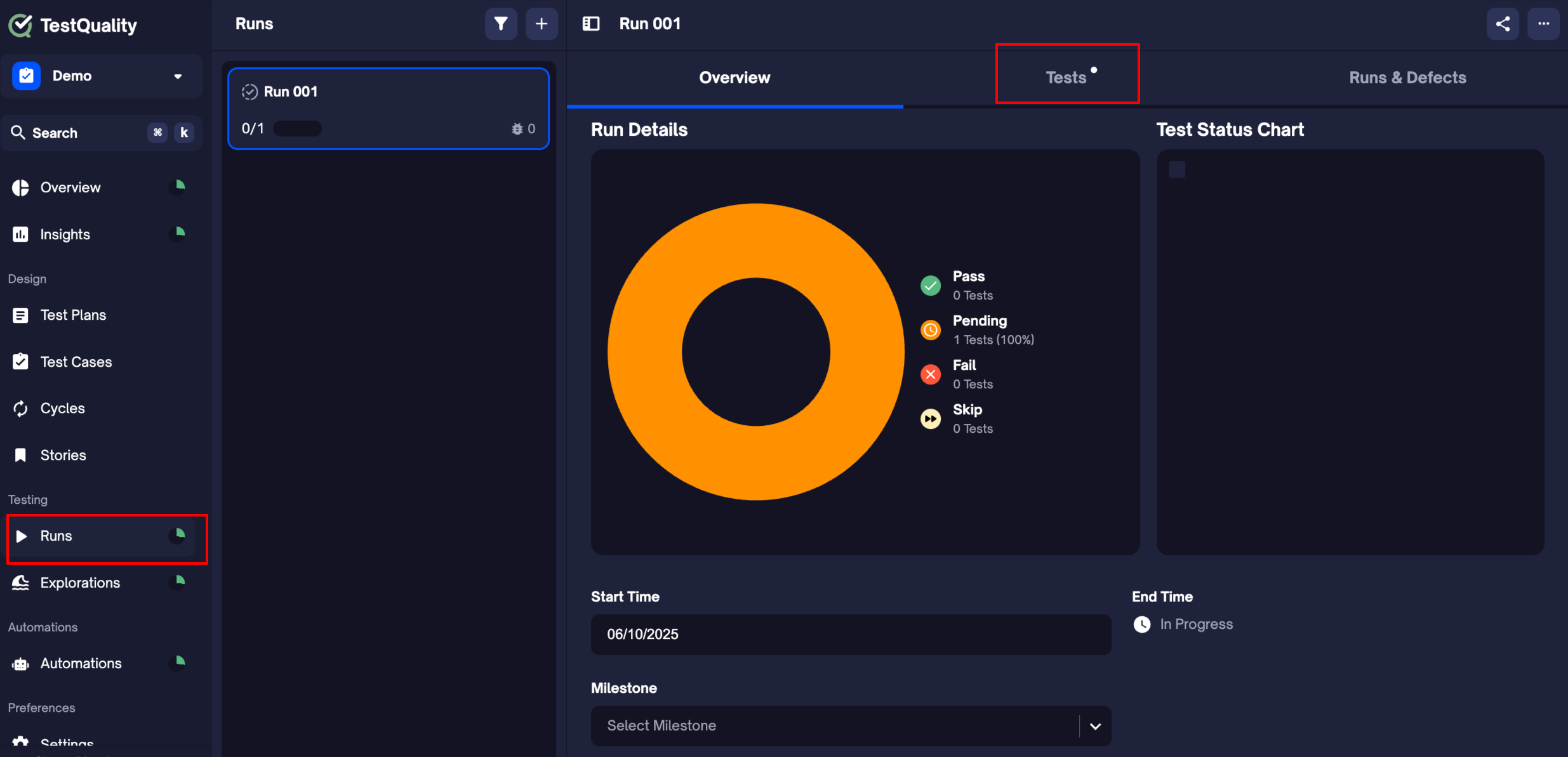Click the Search magnifier icon
1568x757 pixels.
tap(18, 133)
